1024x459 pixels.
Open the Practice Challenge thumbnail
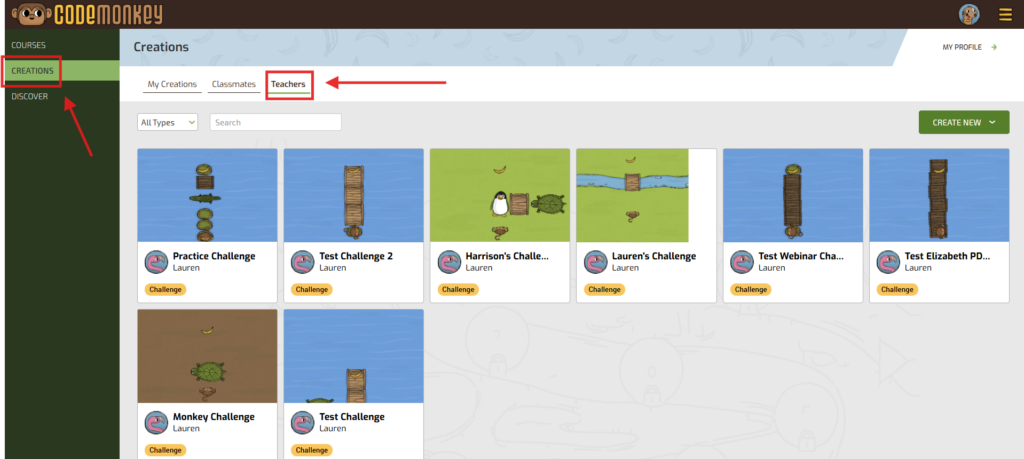point(208,196)
